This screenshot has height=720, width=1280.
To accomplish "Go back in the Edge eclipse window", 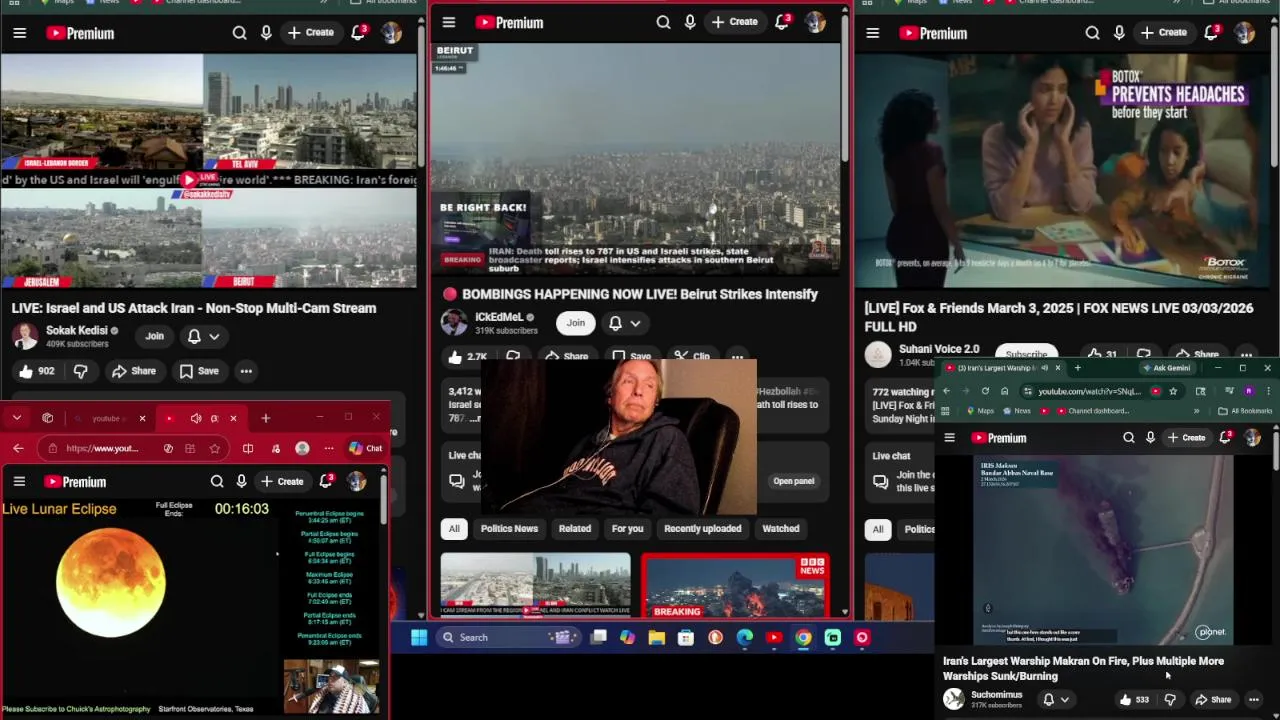I will point(18,449).
